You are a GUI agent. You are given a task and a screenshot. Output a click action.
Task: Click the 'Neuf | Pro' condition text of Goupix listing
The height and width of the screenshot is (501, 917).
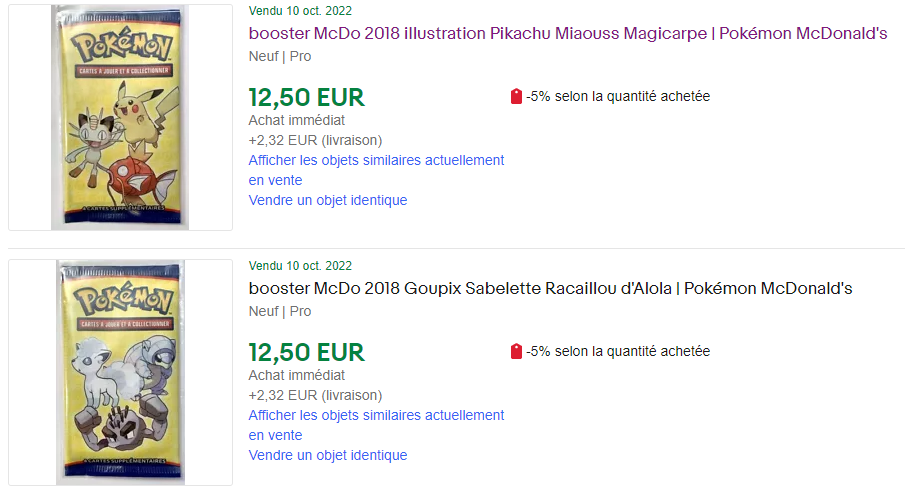279,311
